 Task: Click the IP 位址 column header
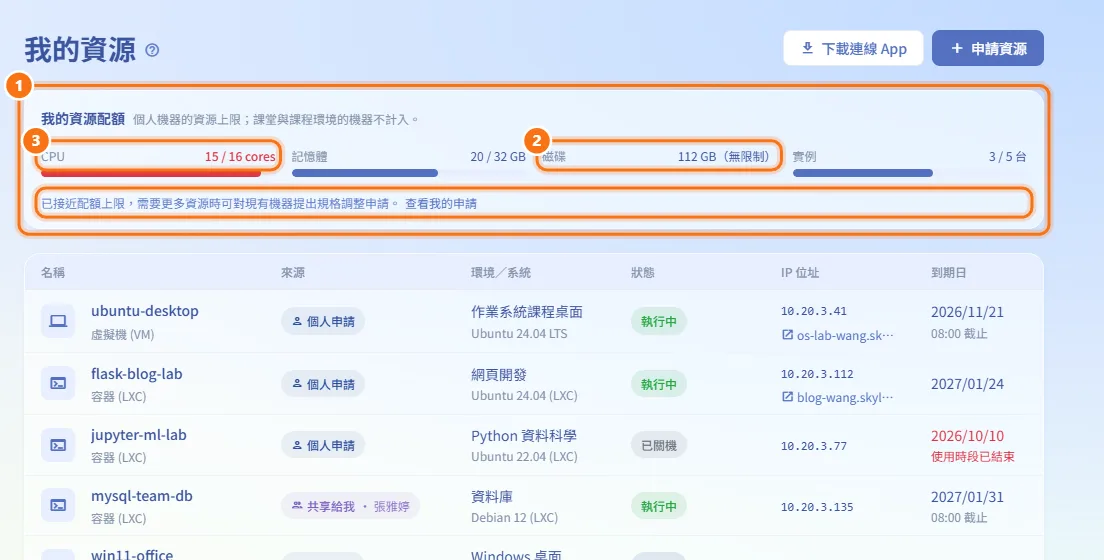click(800, 273)
